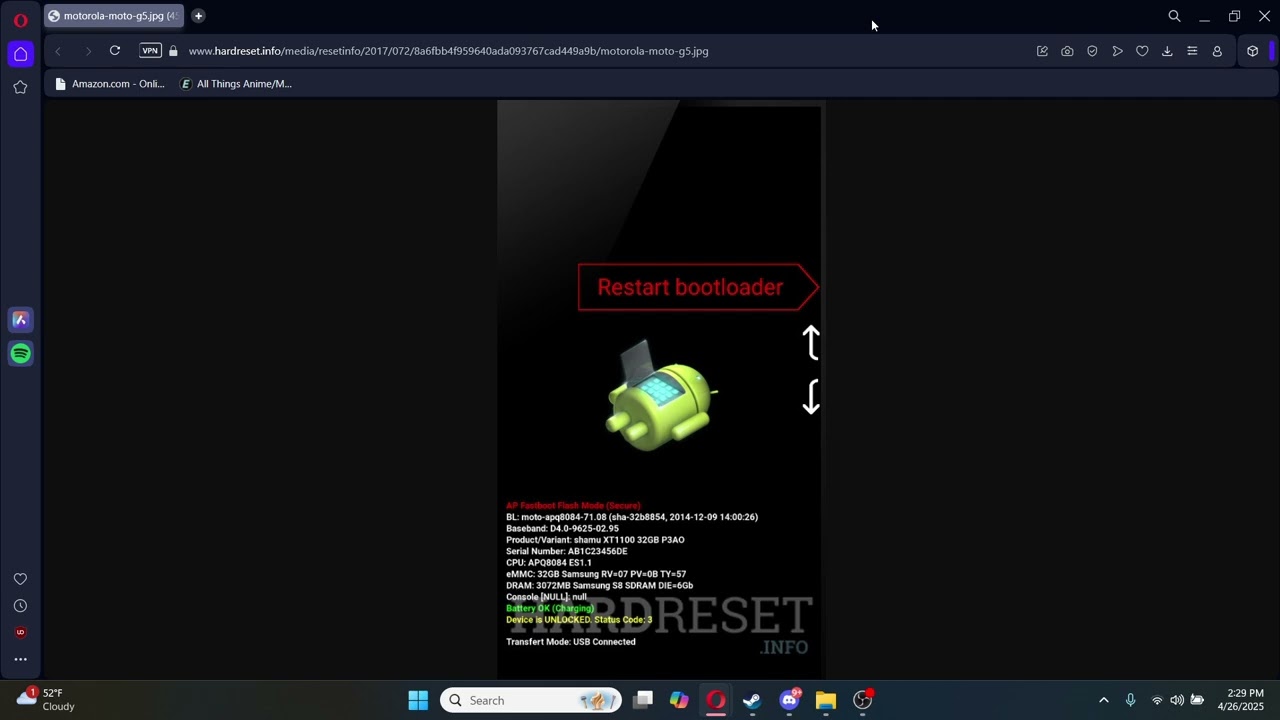Go forward to next page
Viewport: 1280px width, 720px height.
coord(88,51)
